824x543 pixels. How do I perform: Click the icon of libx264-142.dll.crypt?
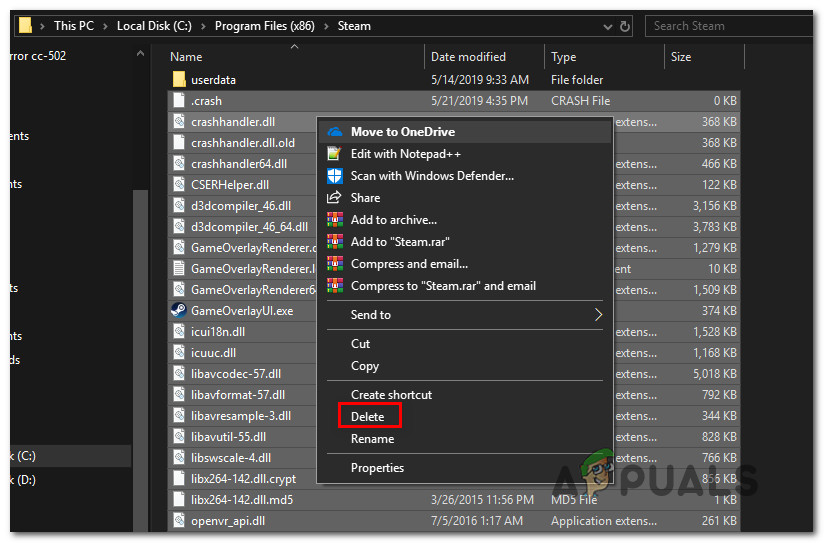[x=179, y=478]
